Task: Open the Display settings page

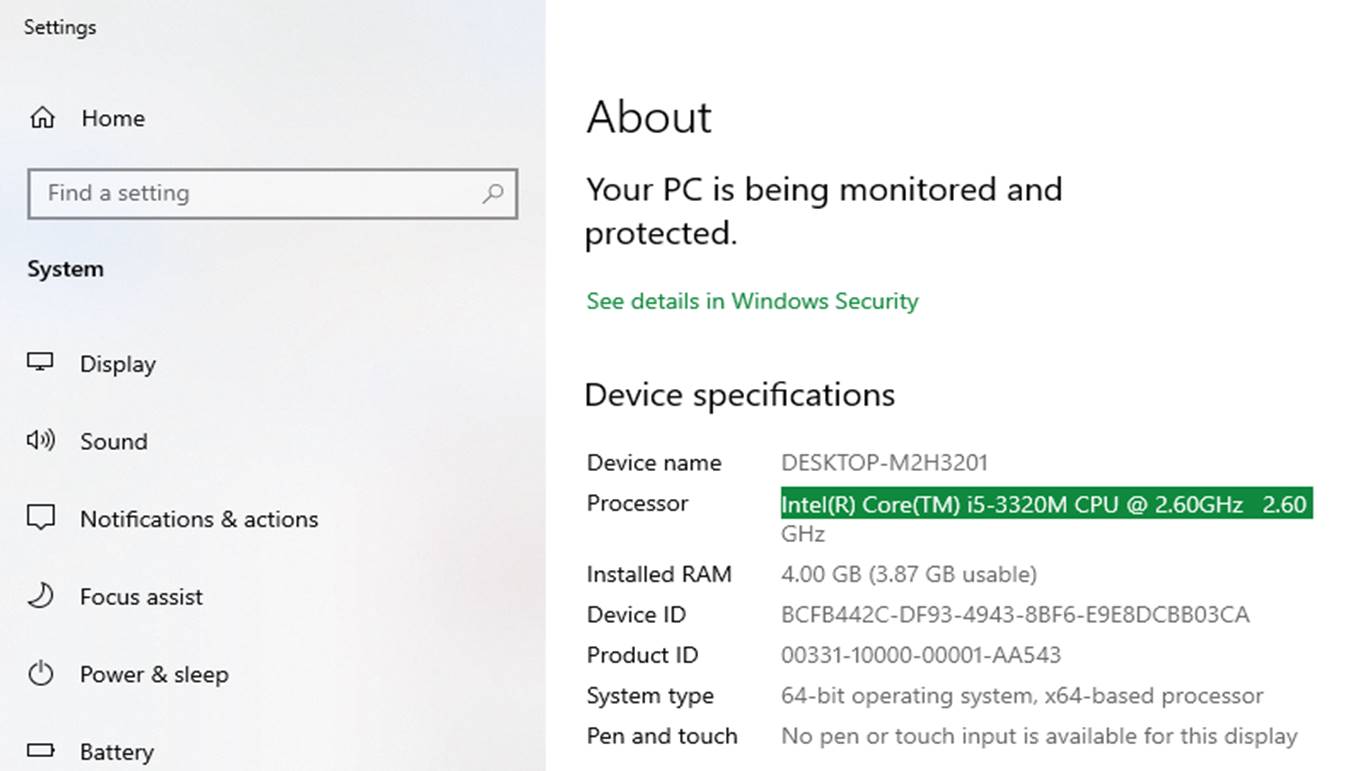Action: click(118, 364)
